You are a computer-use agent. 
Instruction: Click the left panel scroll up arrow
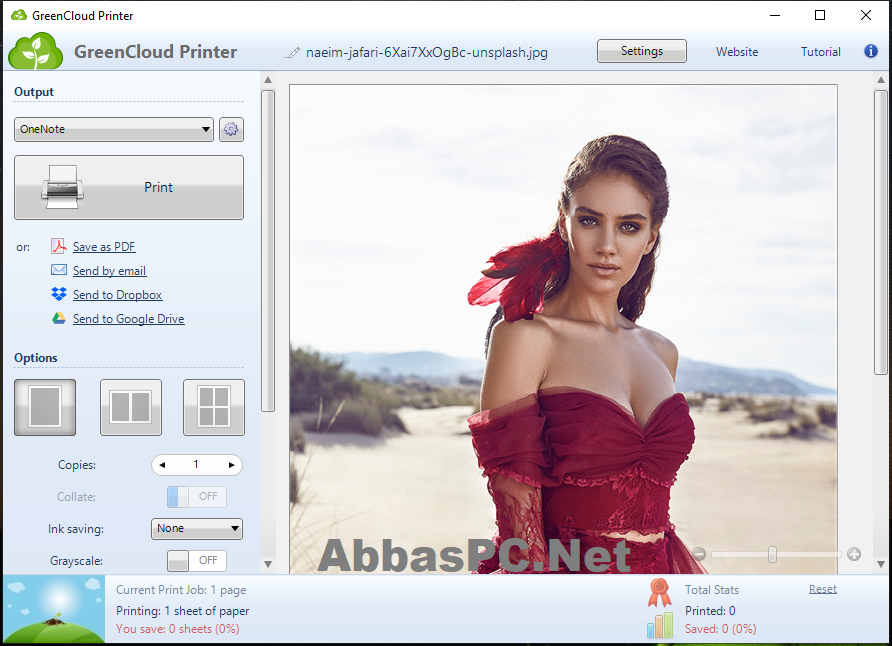pos(268,80)
